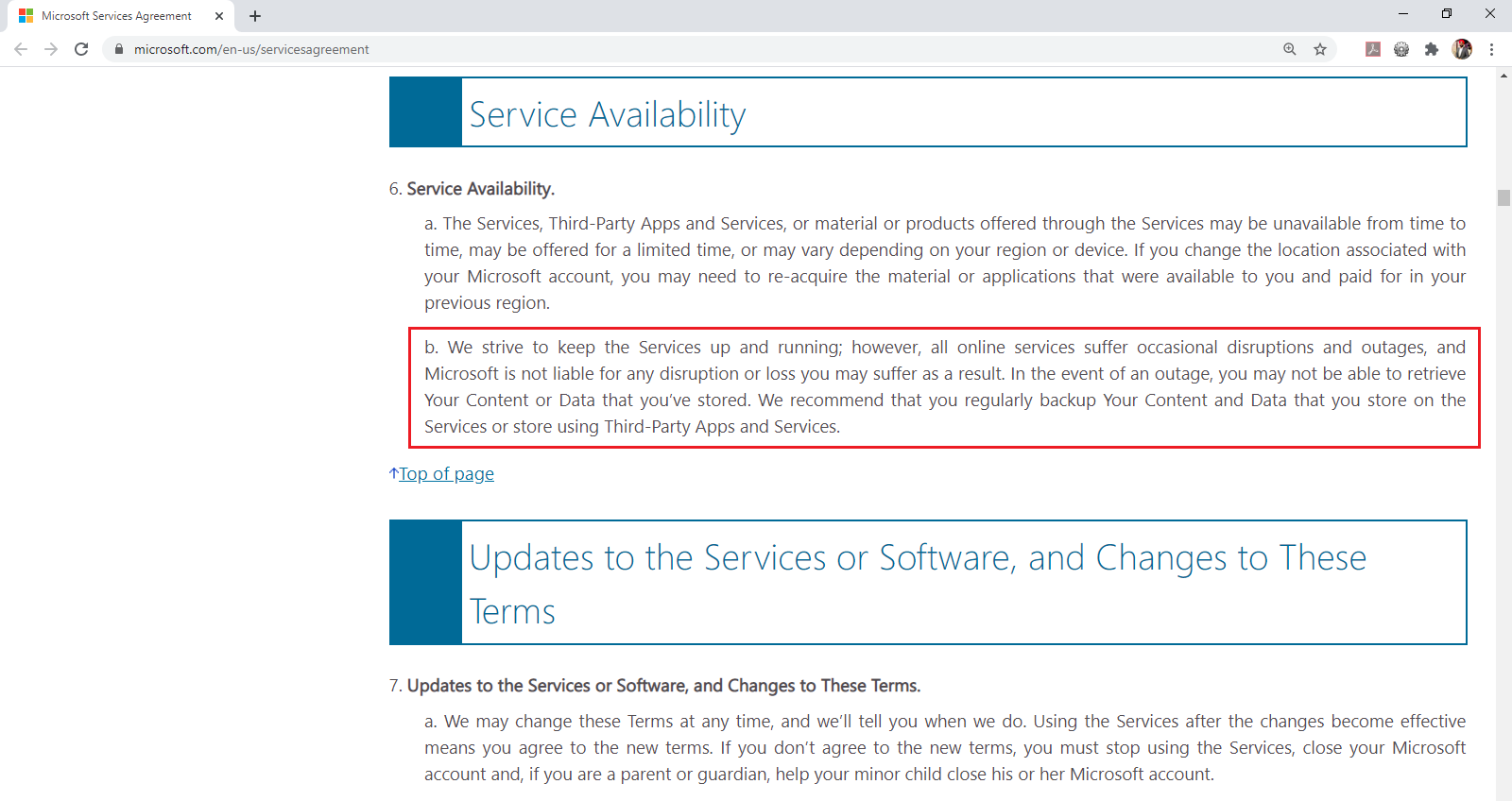Go forward with the forward arrow
This screenshot has width=1512, height=801.
point(51,49)
